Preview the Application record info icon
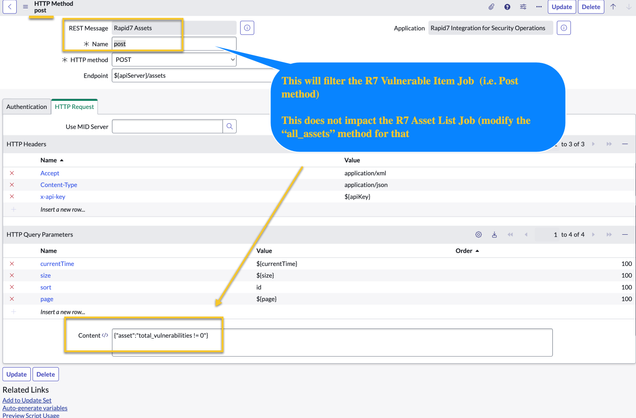Screen dimensions: 636x418 click(x=564, y=28)
